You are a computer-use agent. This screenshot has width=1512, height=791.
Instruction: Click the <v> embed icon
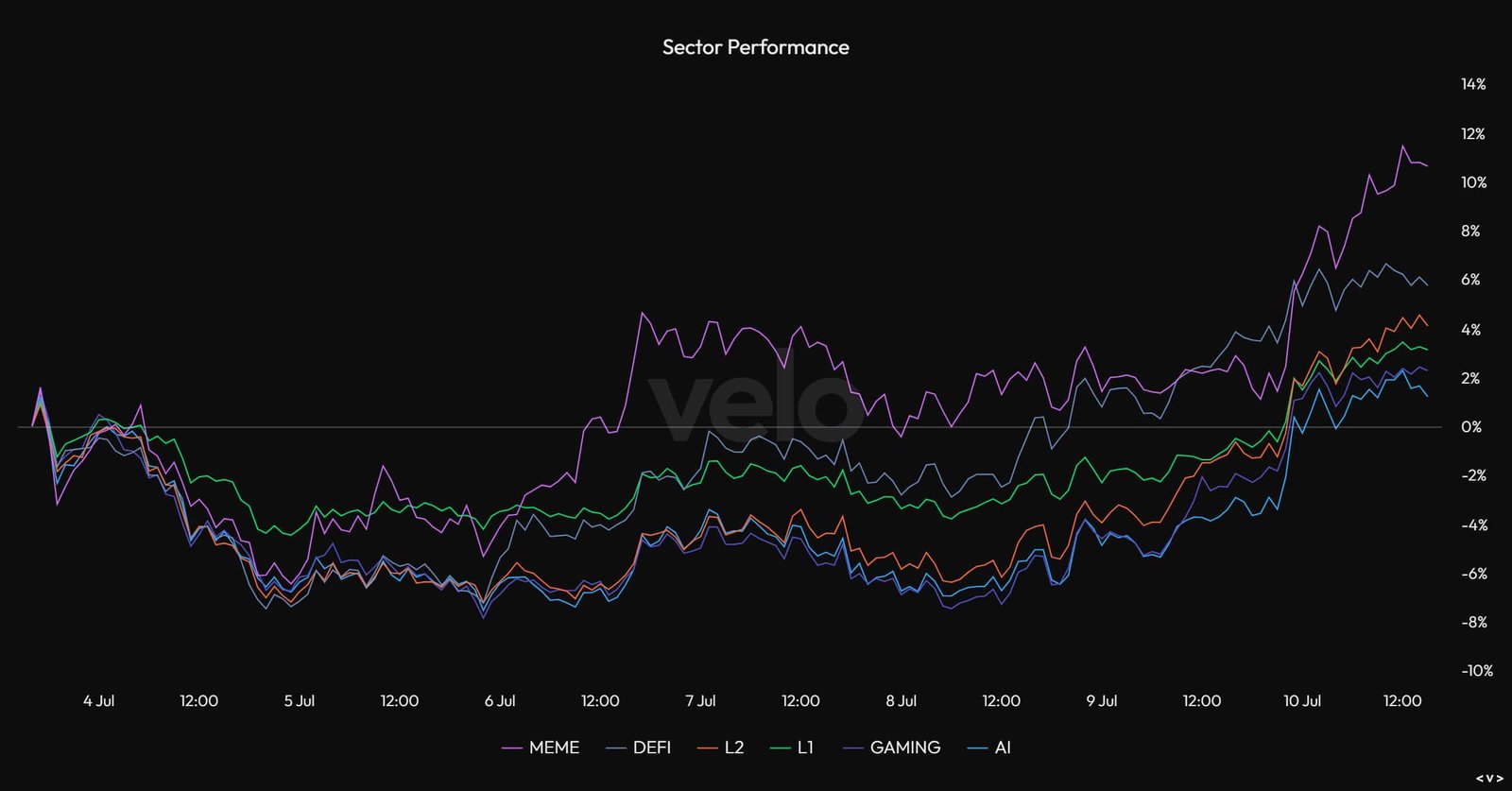pos(1489,778)
